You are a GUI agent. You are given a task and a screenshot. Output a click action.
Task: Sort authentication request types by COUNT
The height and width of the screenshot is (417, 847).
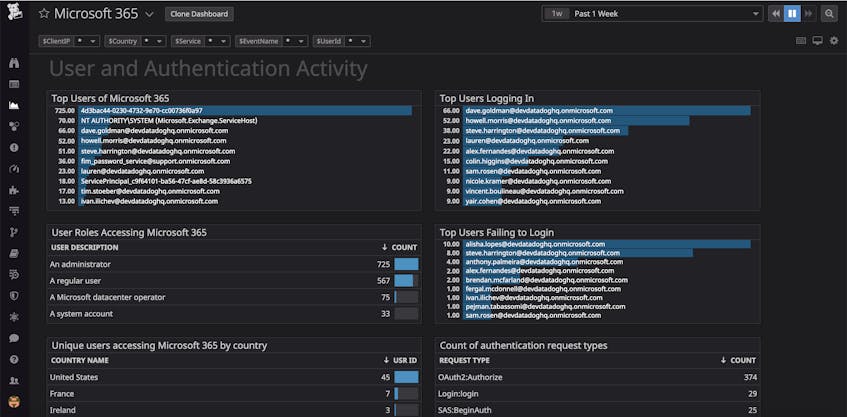click(738, 360)
